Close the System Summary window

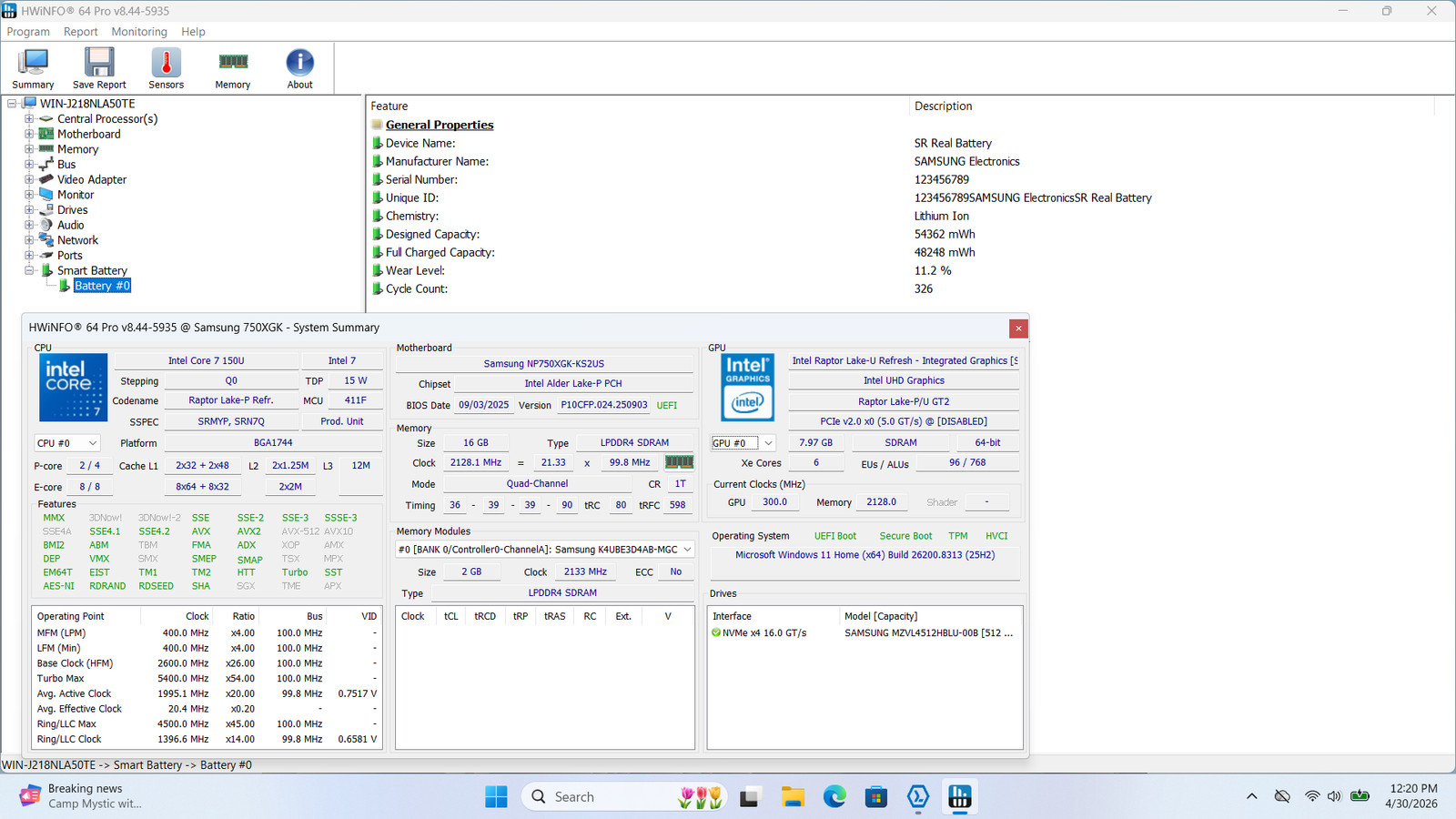[x=1018, y=329]
